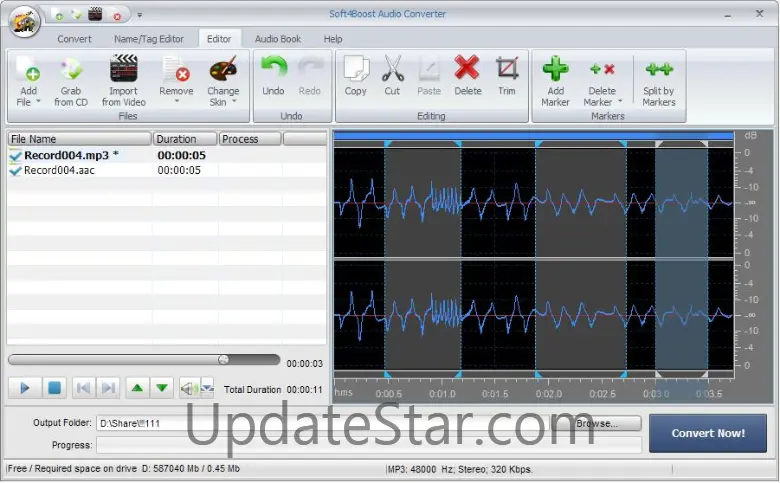Click Import from Video icon
Viewport: 780px width, 483px height.
pyautogui.click(x=123, y=69)
